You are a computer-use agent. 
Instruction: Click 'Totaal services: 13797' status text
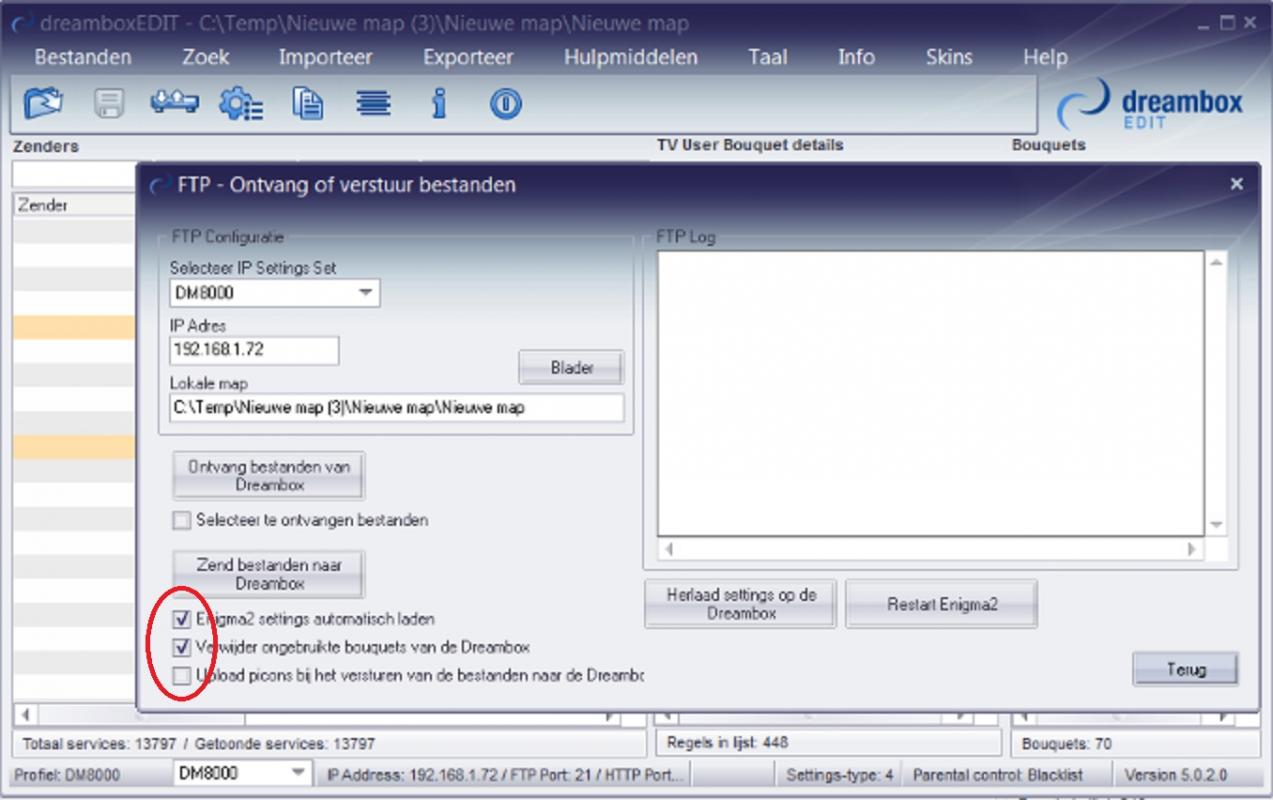point(101,744)
